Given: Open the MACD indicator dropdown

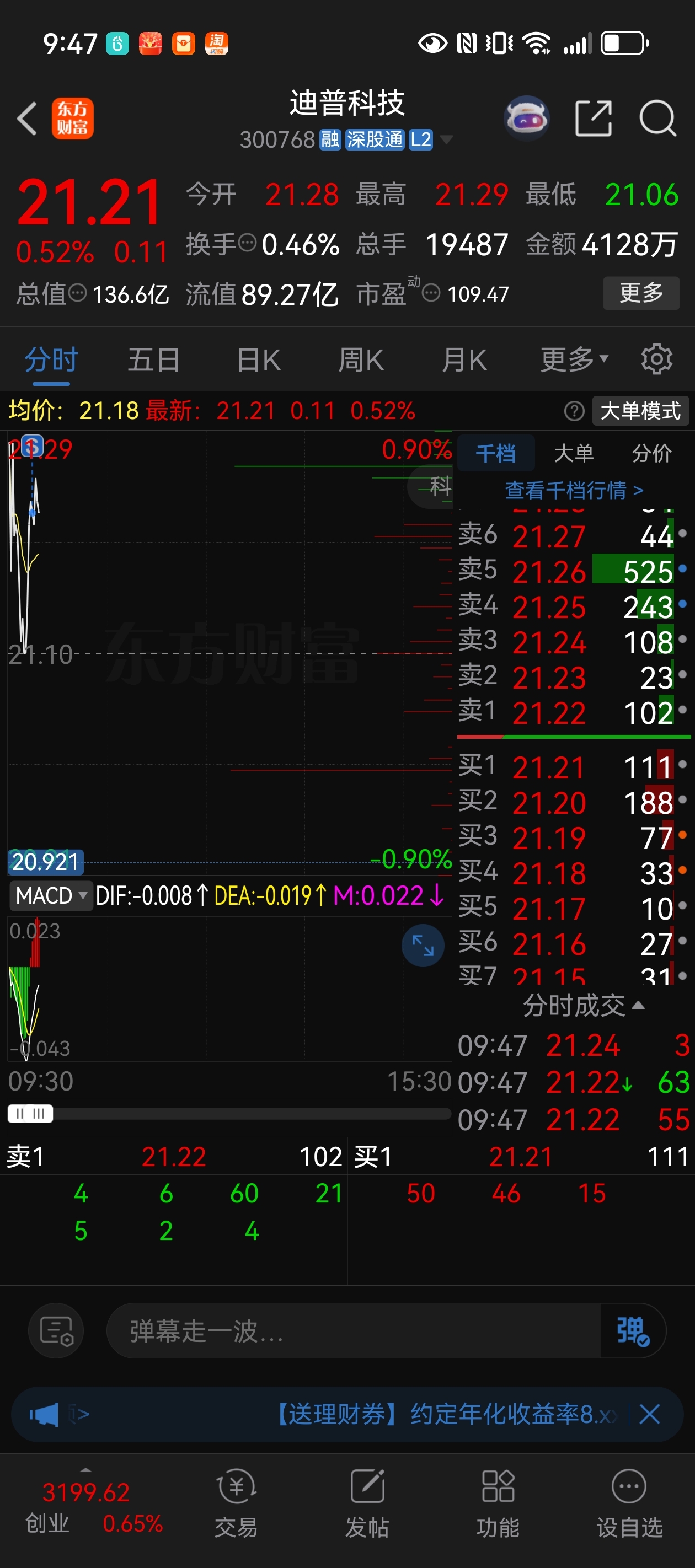Looking at the screenshot, I should 51,895.
